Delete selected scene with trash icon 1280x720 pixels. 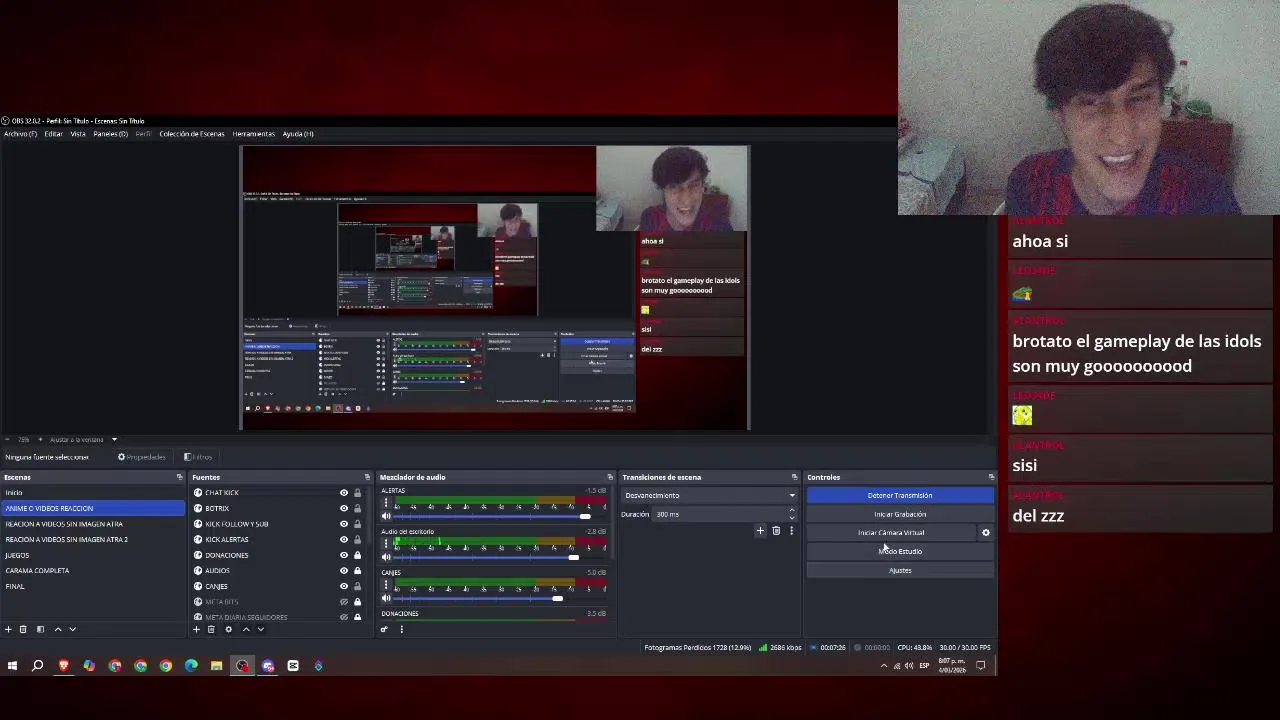pos(23,629)
